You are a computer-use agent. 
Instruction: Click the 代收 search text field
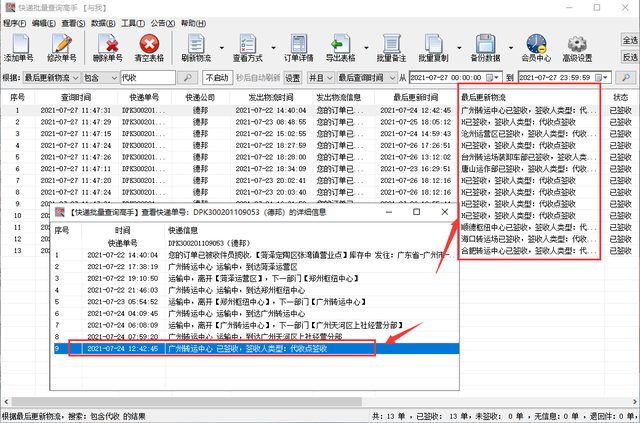148,78
